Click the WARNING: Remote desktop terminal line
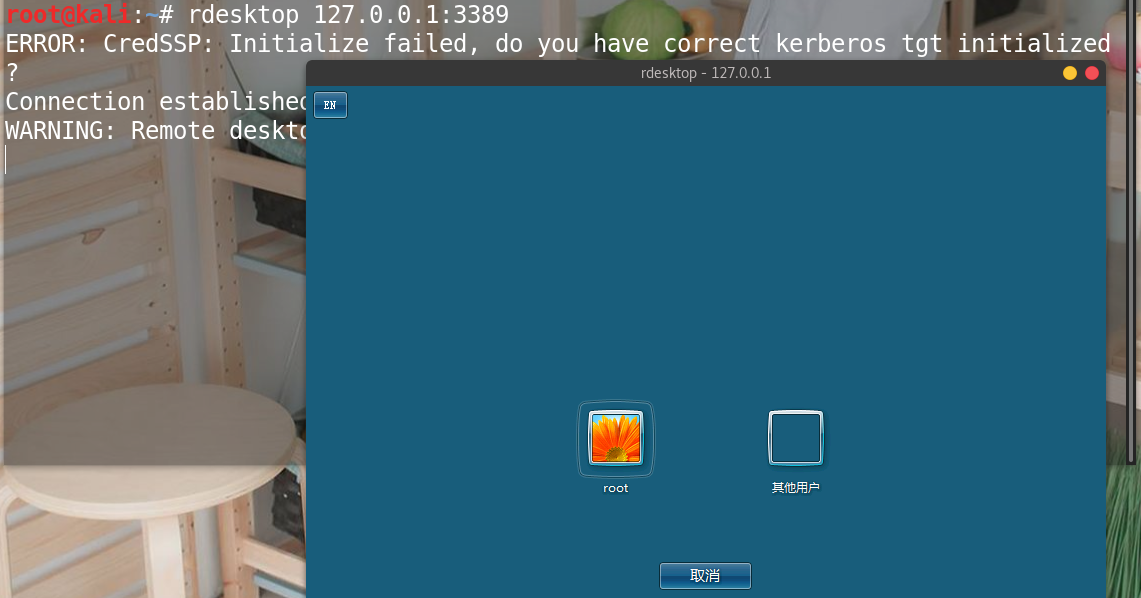Viewport: 1141px width, 598px height. pyautogui.click(x=156, y=131)
